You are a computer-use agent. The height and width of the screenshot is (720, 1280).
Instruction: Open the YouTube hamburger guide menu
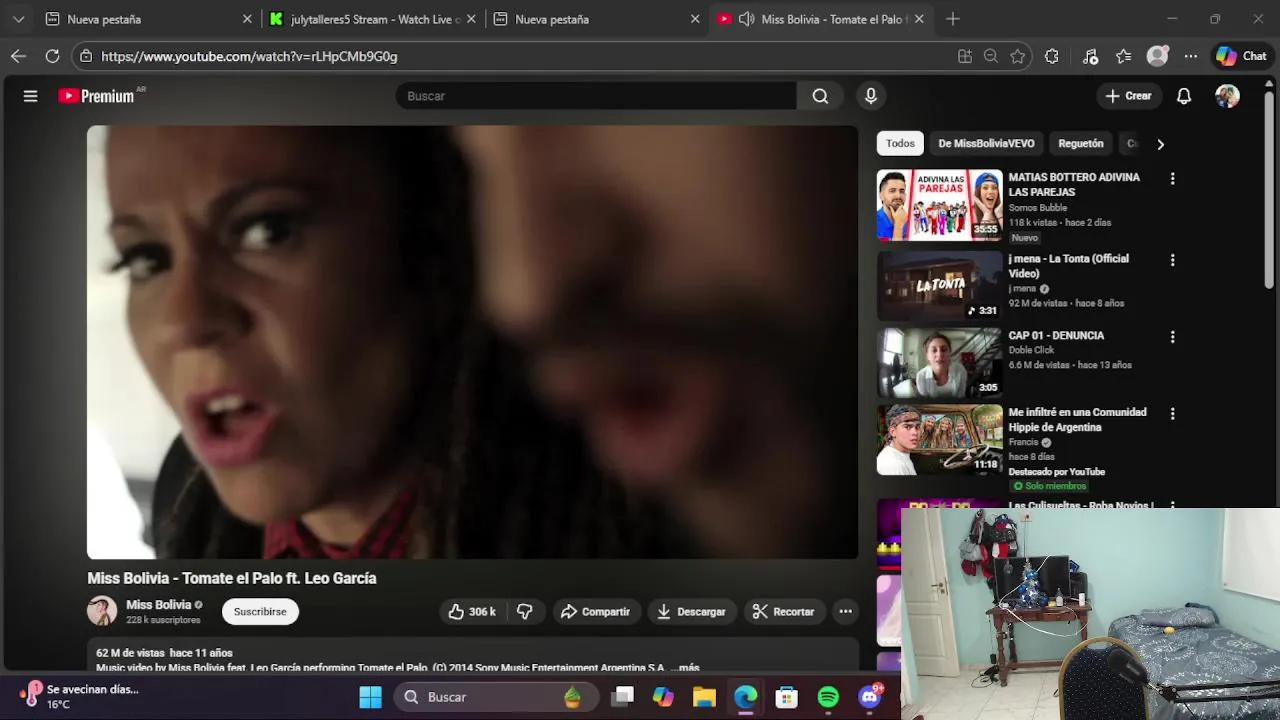(30, 96)
